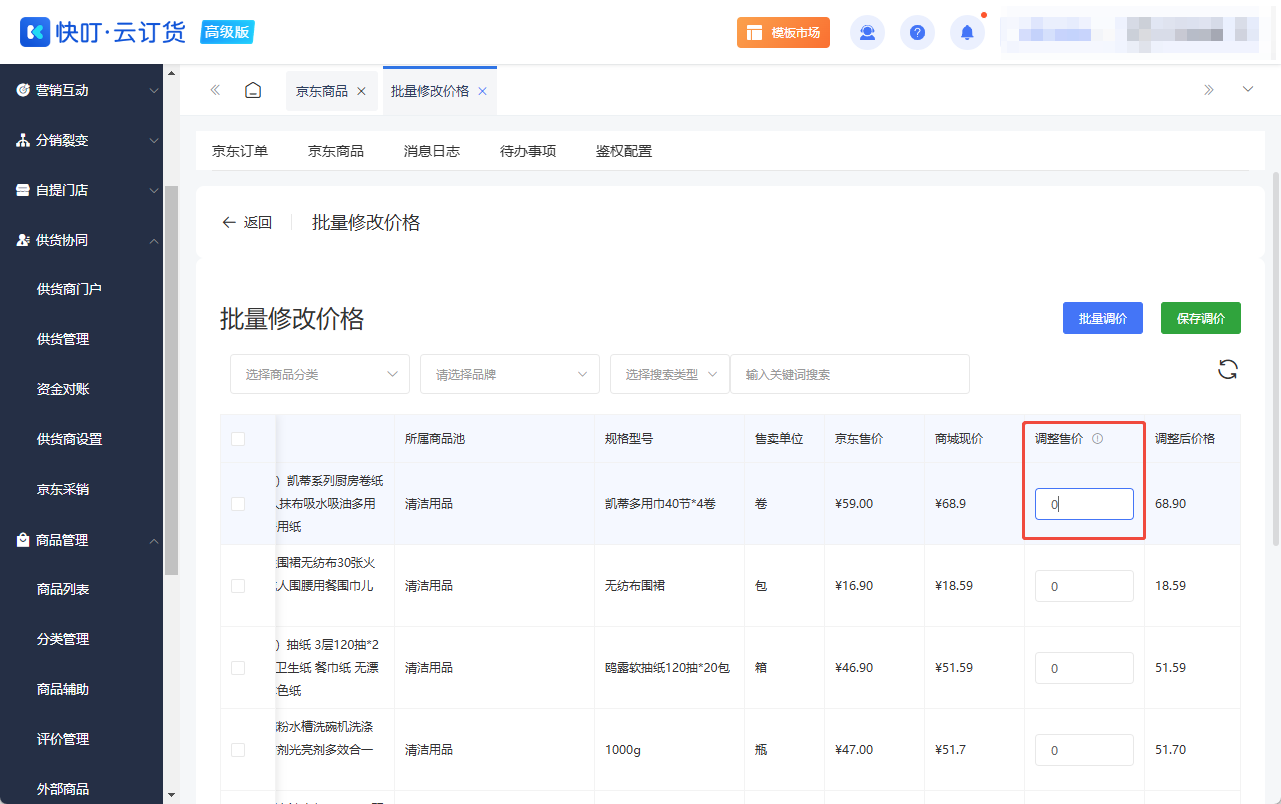
Task: Click the 营销互动 sidebar icon
Action: coord(22,90)
